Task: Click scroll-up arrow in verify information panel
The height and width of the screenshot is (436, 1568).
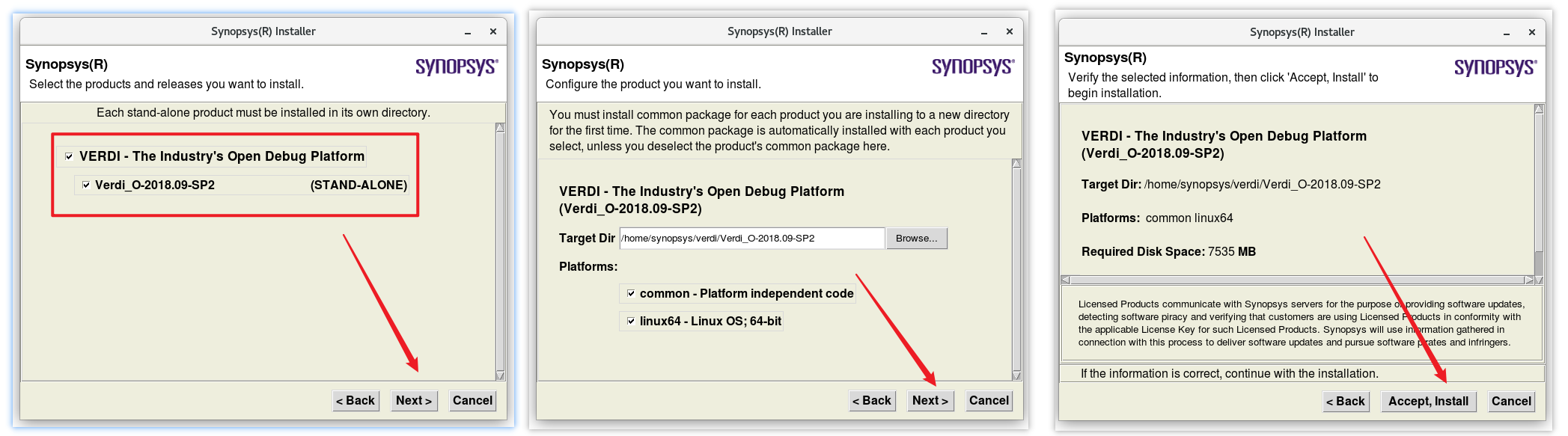Action: [1539, 109]
